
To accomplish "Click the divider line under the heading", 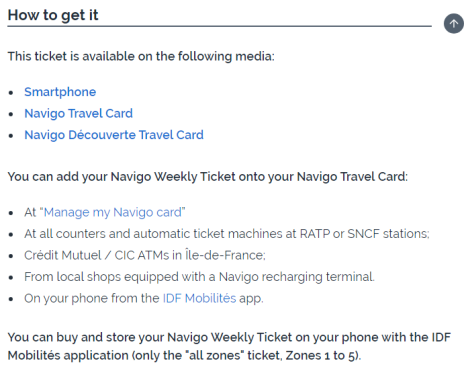I will click(x=219, y=26).
